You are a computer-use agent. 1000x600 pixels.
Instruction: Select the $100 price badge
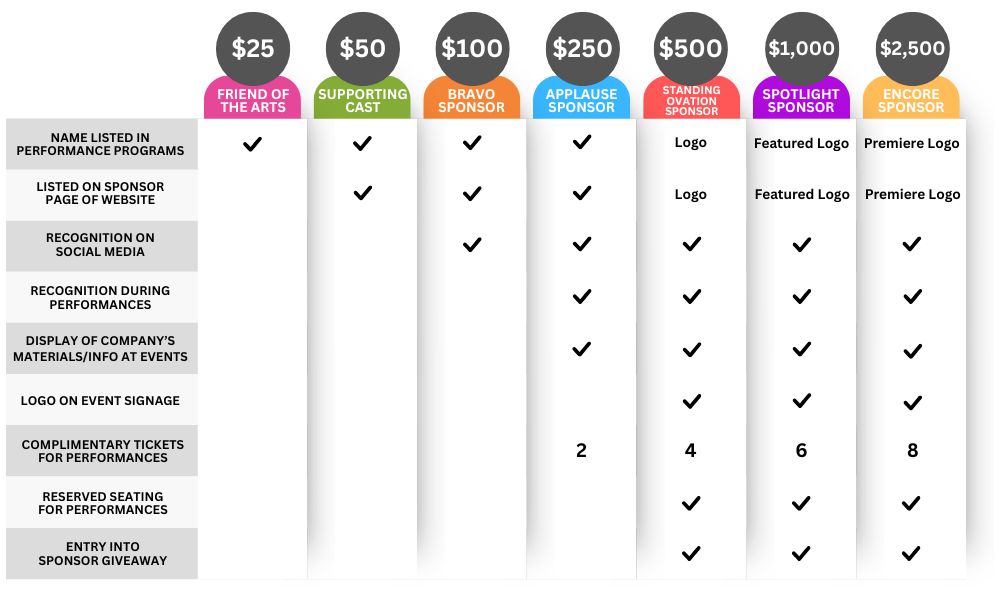click(472, 48)
